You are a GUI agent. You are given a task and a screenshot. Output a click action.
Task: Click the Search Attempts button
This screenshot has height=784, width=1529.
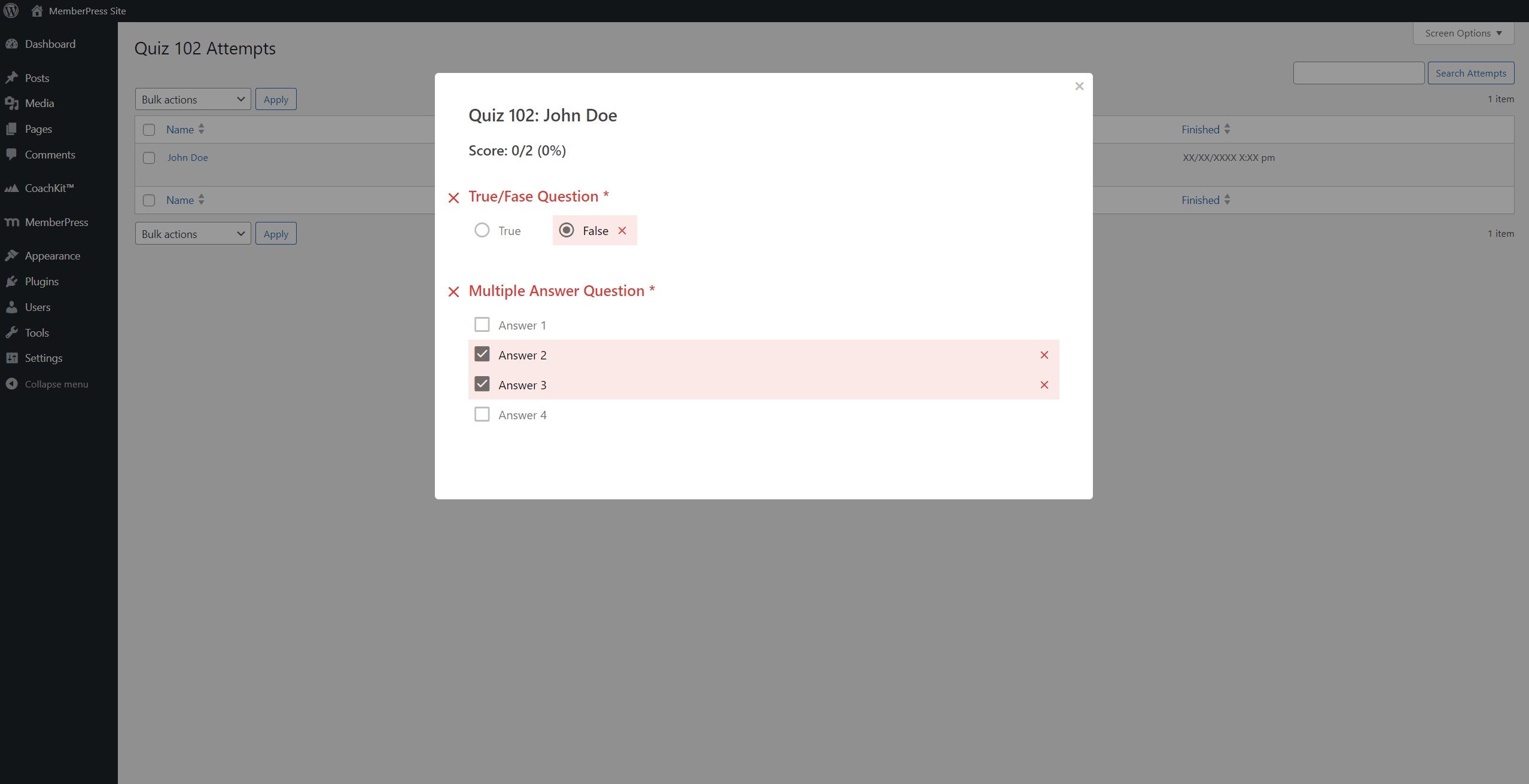tap(1471, 71)
